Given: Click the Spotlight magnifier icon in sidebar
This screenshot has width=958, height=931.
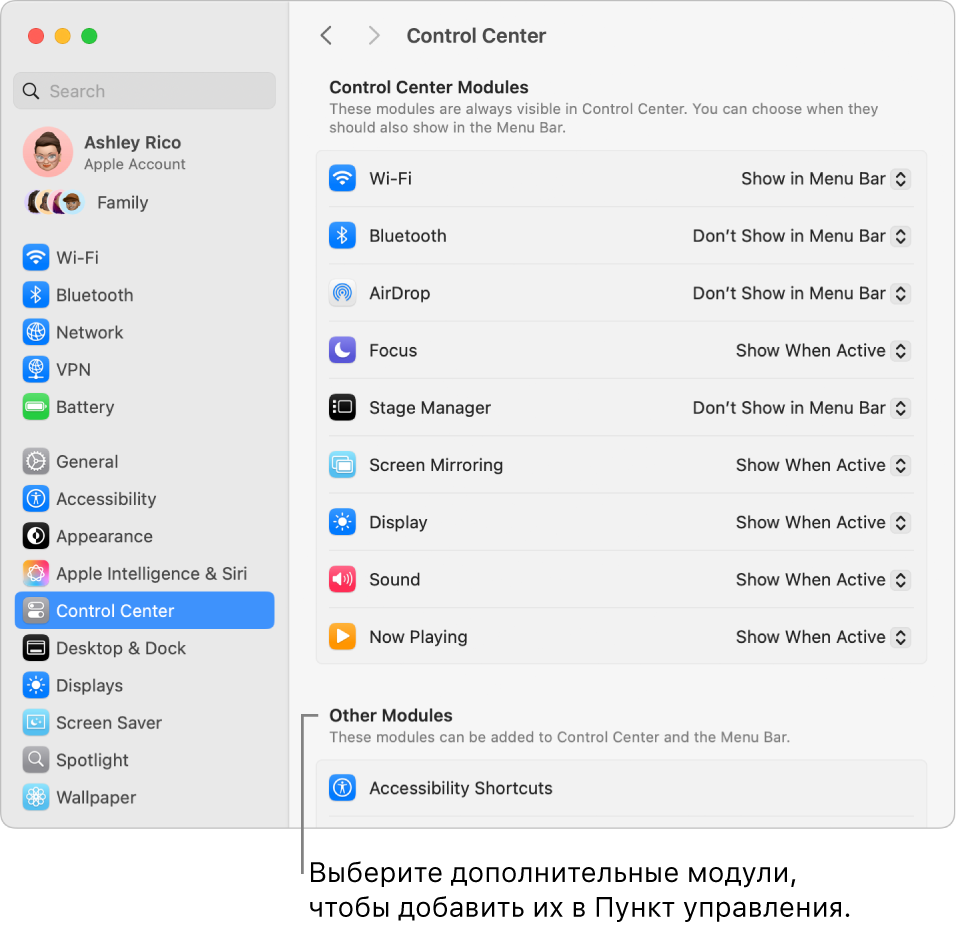Looking at the screenshot, I should pos(36,760).
